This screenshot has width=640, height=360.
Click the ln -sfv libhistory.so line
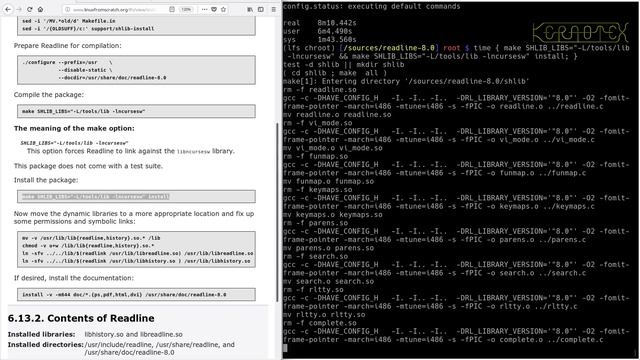pyautogui.click(x=136, y=261)
